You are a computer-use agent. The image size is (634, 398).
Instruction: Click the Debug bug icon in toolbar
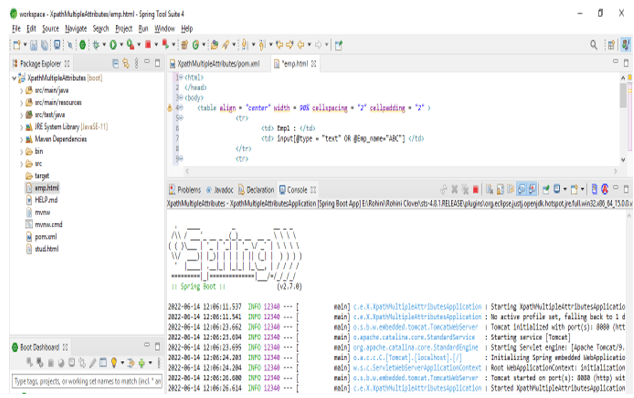click(x=96, y=45)
